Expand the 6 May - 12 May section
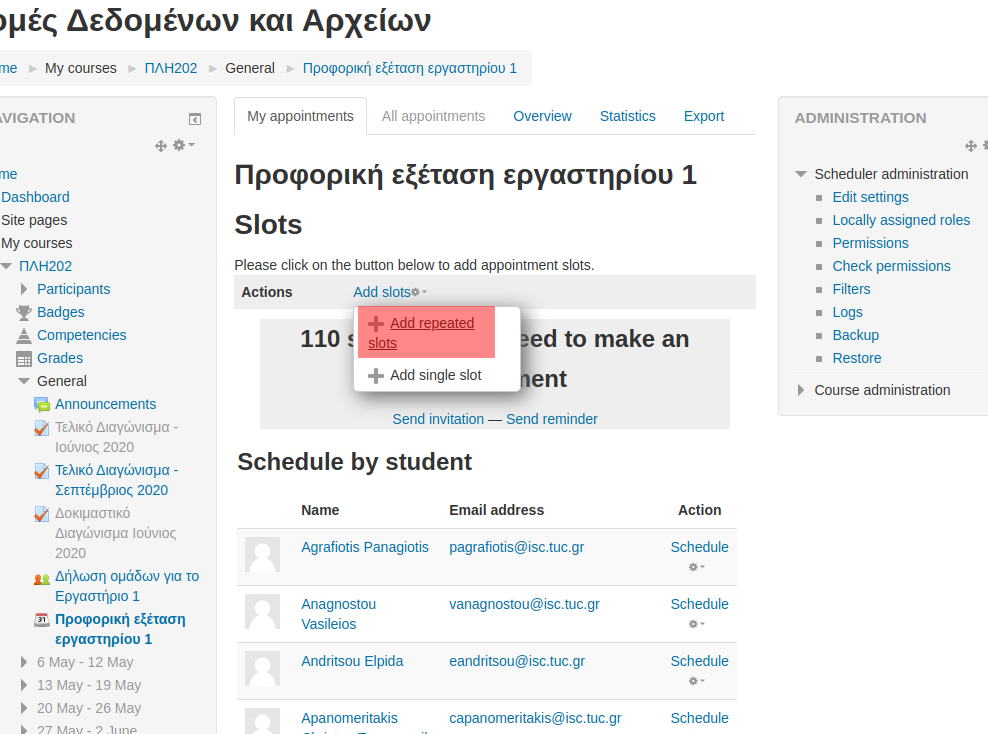988x734 pixels. (24, 662)
